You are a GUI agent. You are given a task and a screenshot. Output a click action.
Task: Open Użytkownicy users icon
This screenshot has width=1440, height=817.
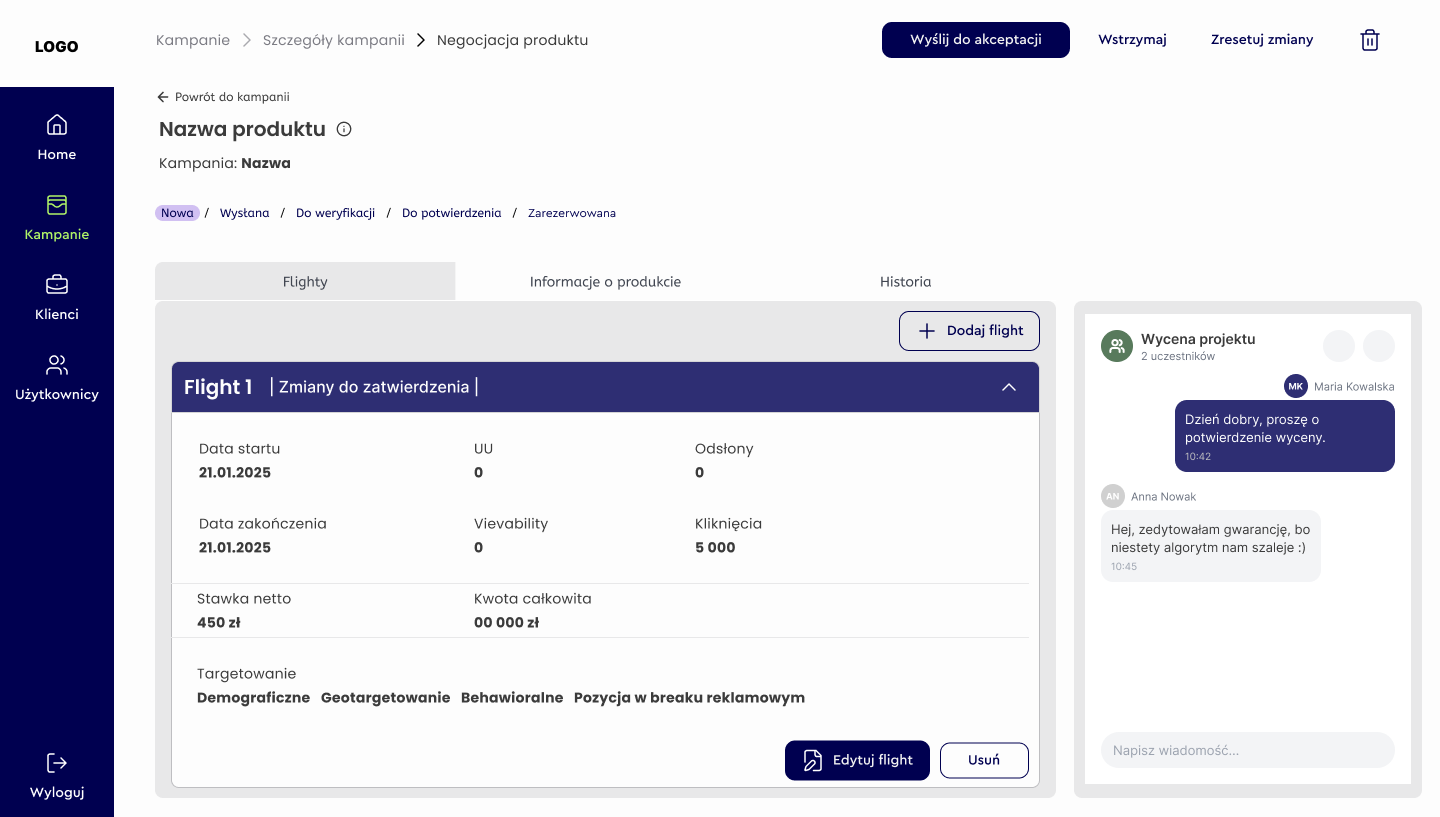57,365
